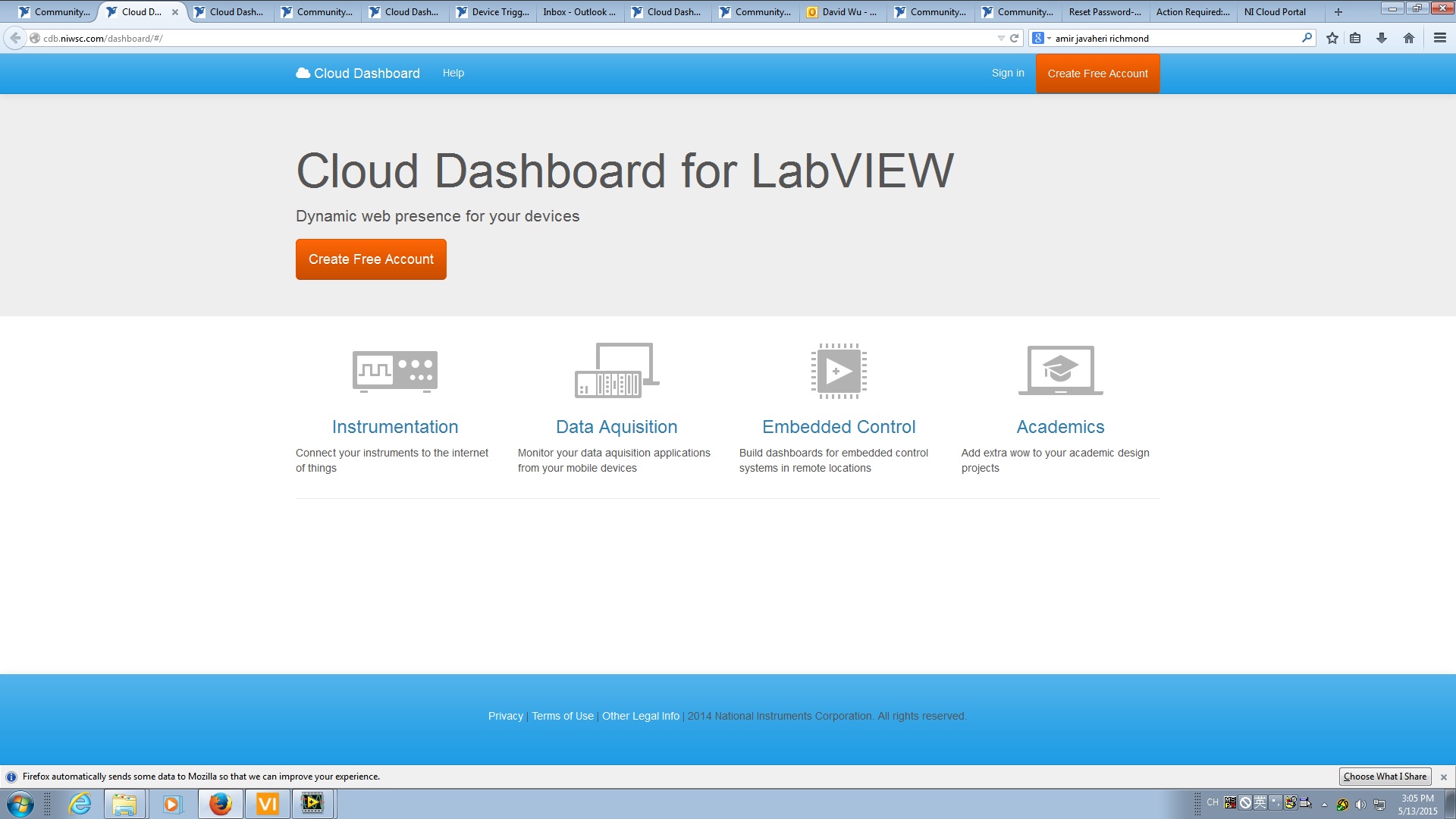This screenshot has height=819, width=1456.
Task: Open the CH input language selector
Action: [x=1213, y=802]
